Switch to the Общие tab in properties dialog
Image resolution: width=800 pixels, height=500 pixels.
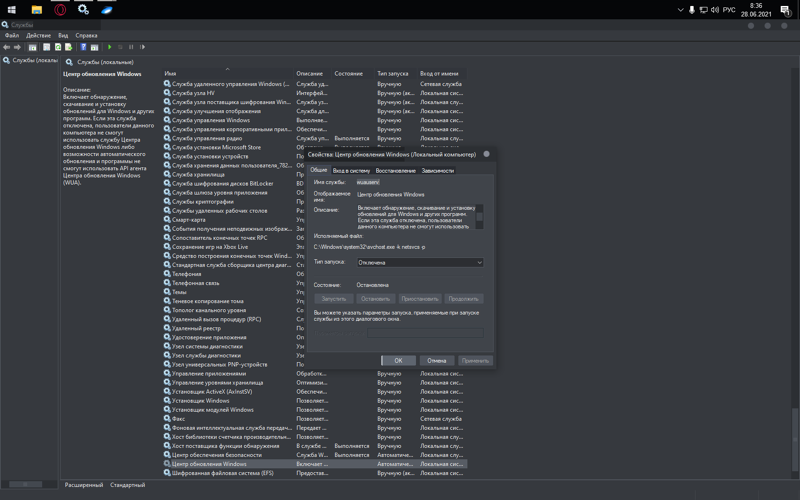pyautogui.click(x=319, y=170)
